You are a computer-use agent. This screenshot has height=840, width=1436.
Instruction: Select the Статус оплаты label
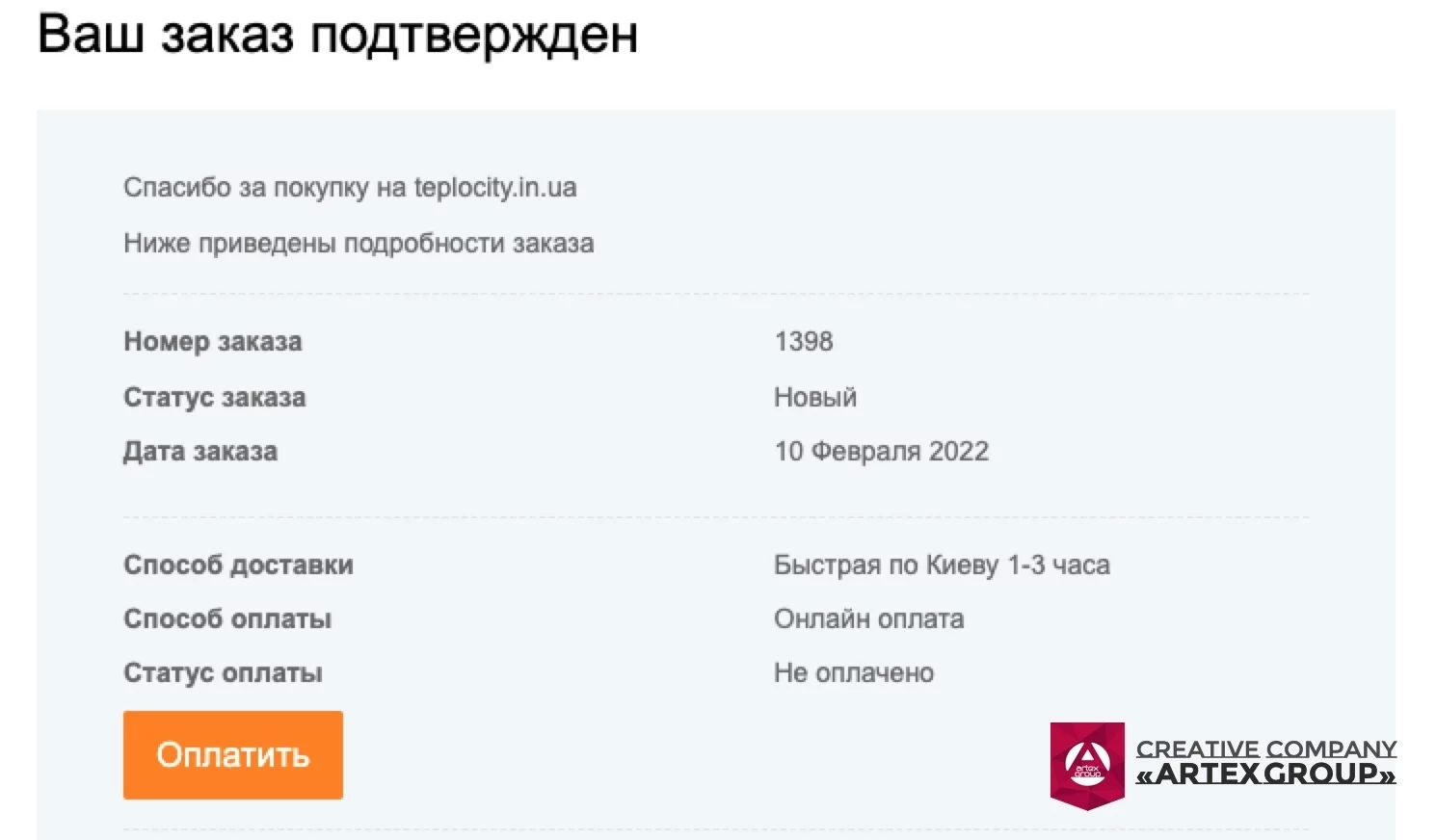(223, 673)
